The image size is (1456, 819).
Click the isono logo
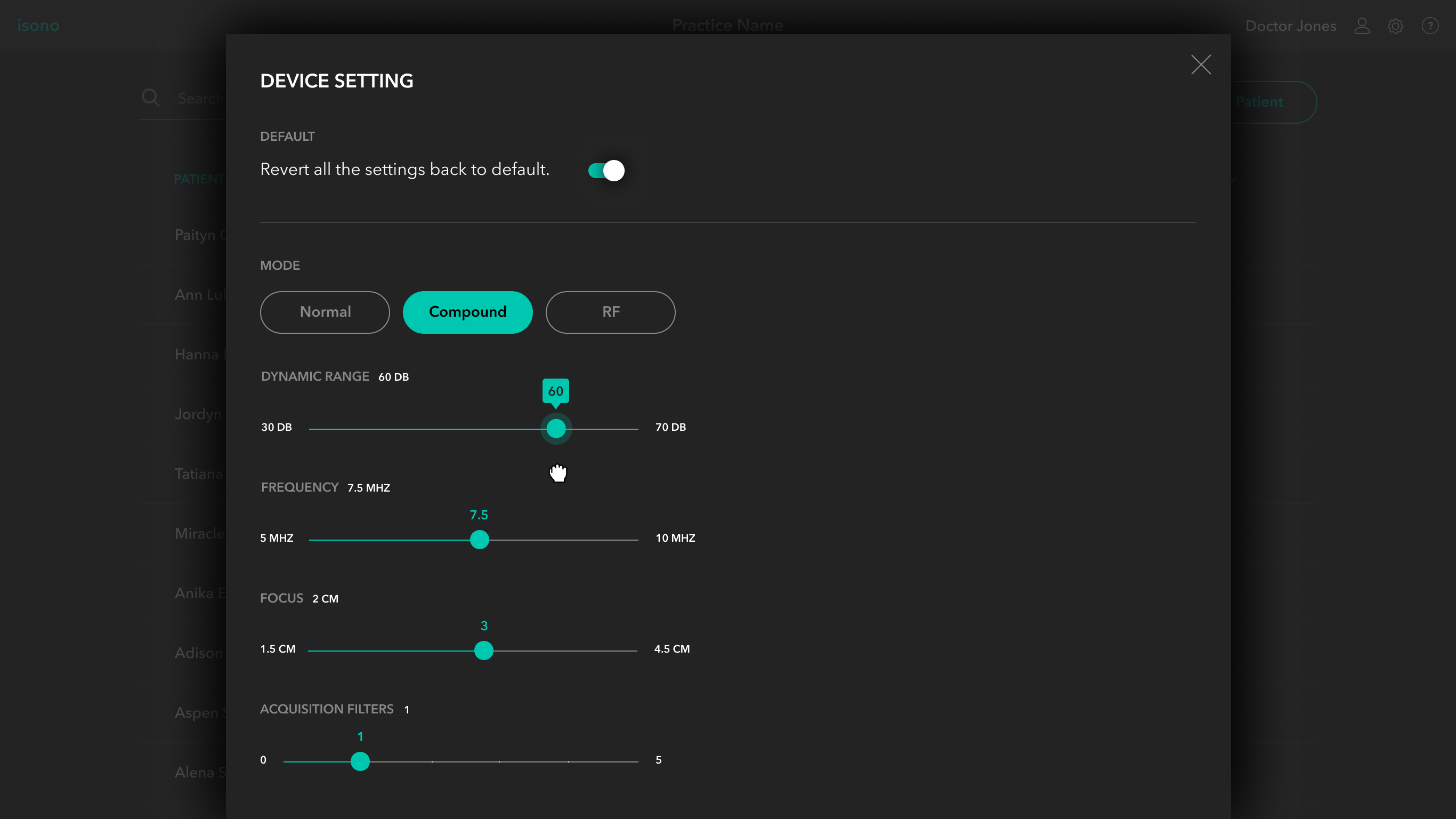pyautogui.click(x=38, y=26)
